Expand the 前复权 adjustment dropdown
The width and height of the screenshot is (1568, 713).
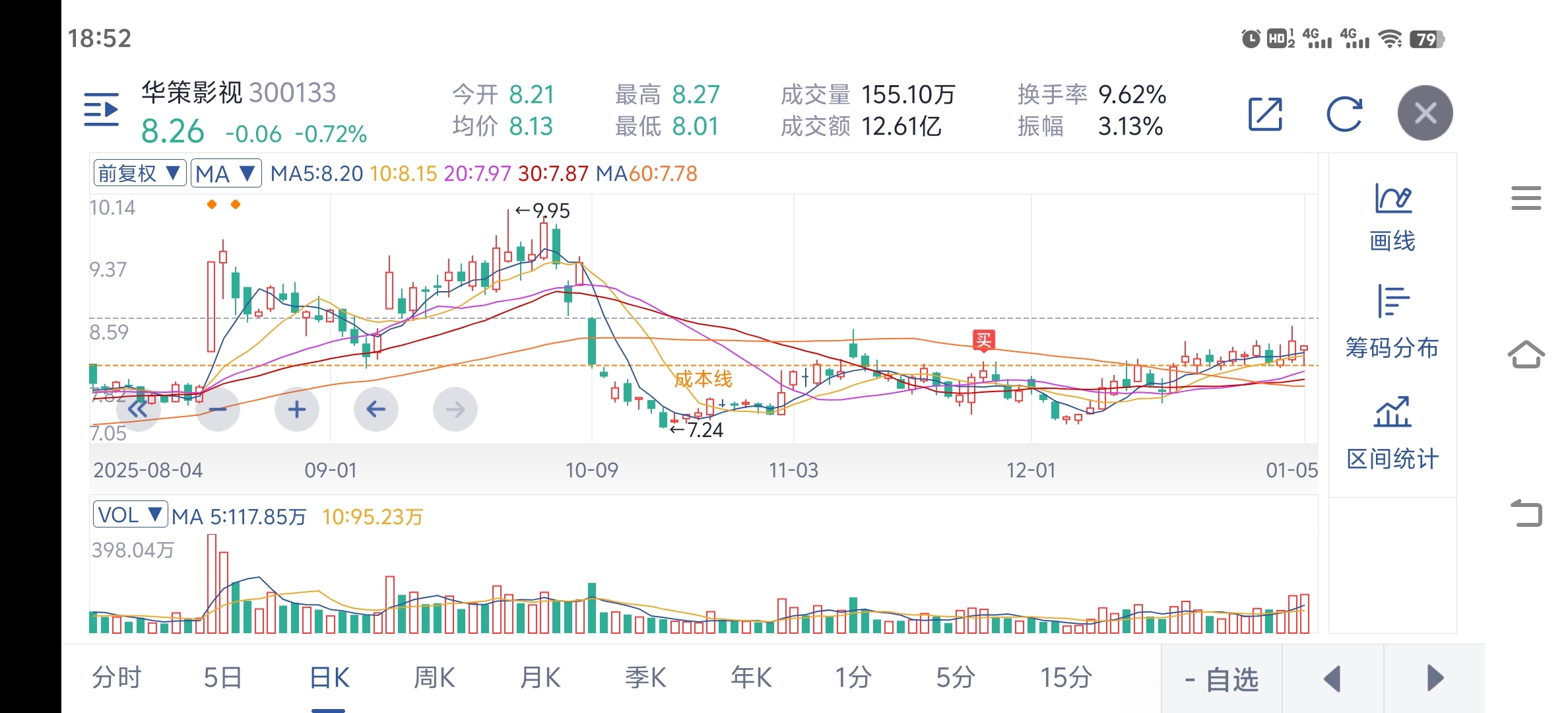pos(139,174)
